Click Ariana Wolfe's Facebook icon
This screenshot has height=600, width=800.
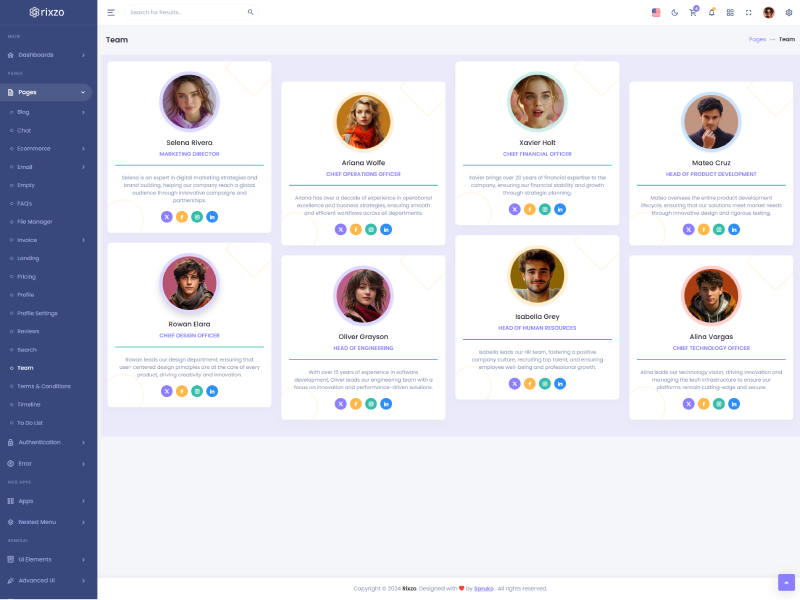[356, 229]
